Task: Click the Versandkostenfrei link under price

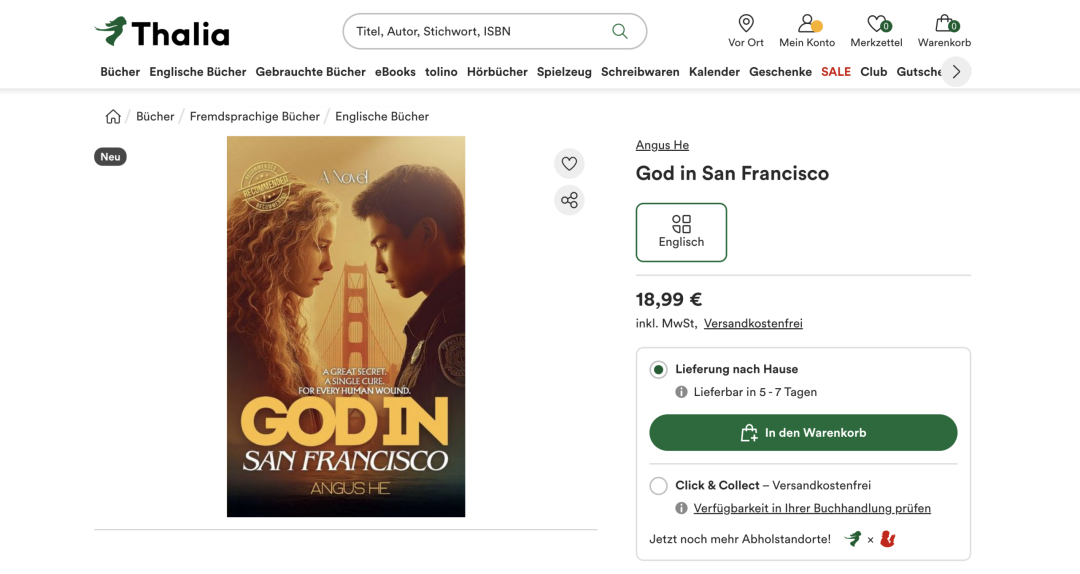Action: coord(753,324)
